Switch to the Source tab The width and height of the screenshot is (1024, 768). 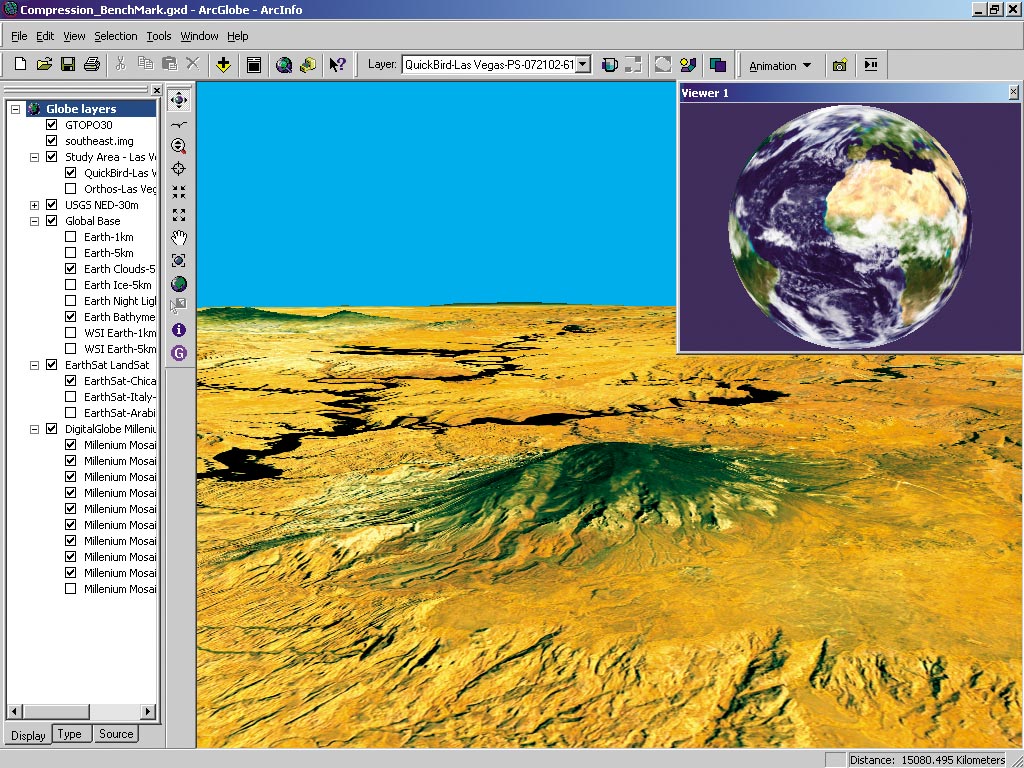pos(116,734)
